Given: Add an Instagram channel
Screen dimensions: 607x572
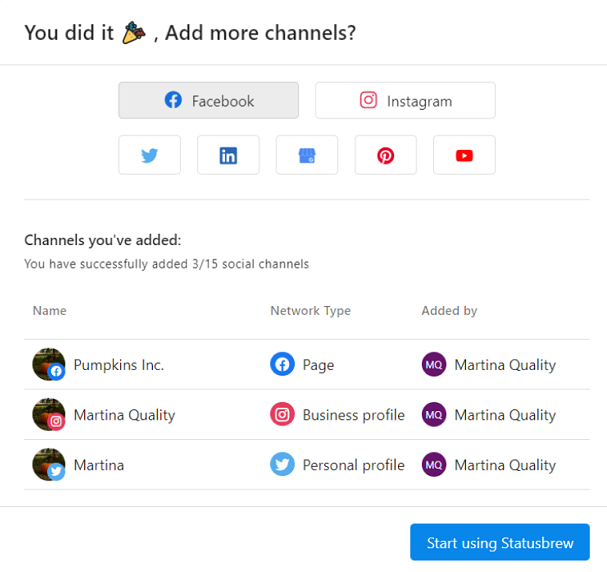Looking at the screenshot, I should click(405, 100).
